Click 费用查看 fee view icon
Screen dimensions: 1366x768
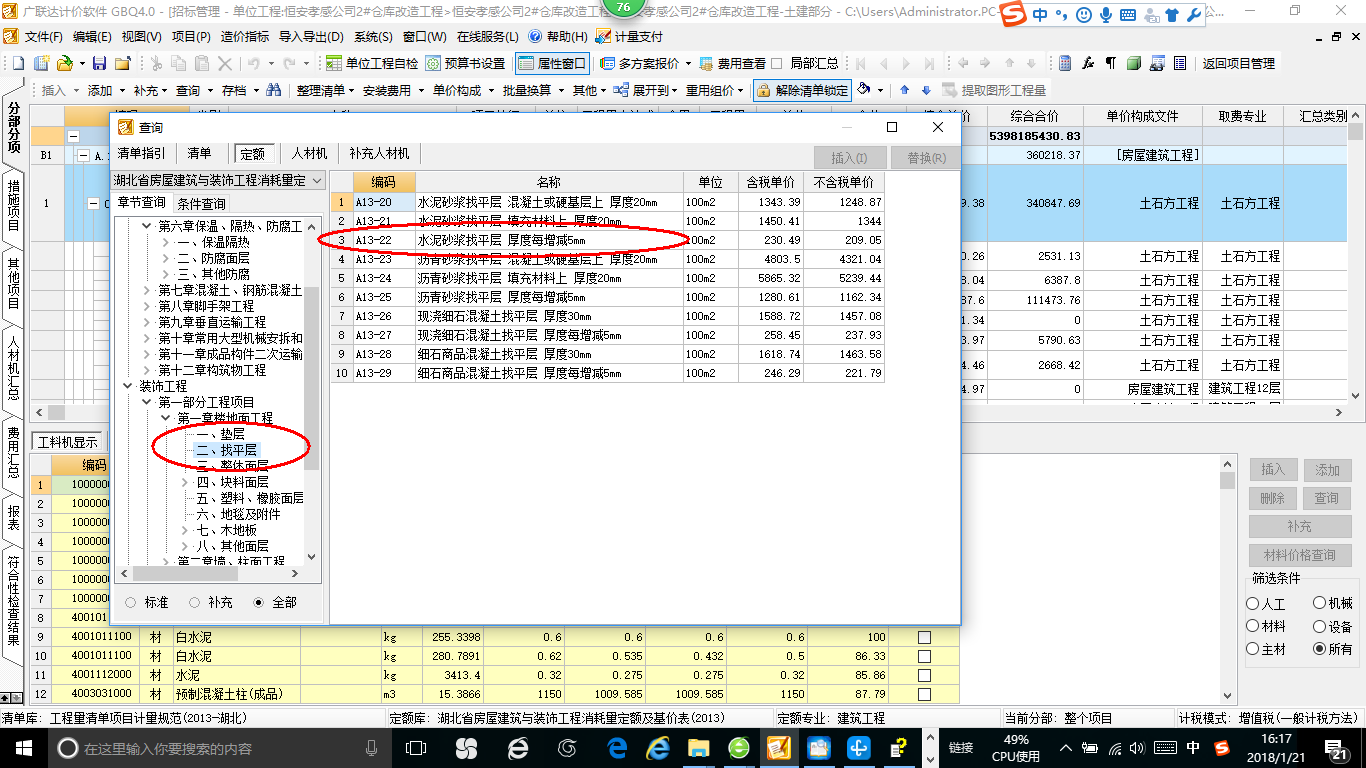707,63
